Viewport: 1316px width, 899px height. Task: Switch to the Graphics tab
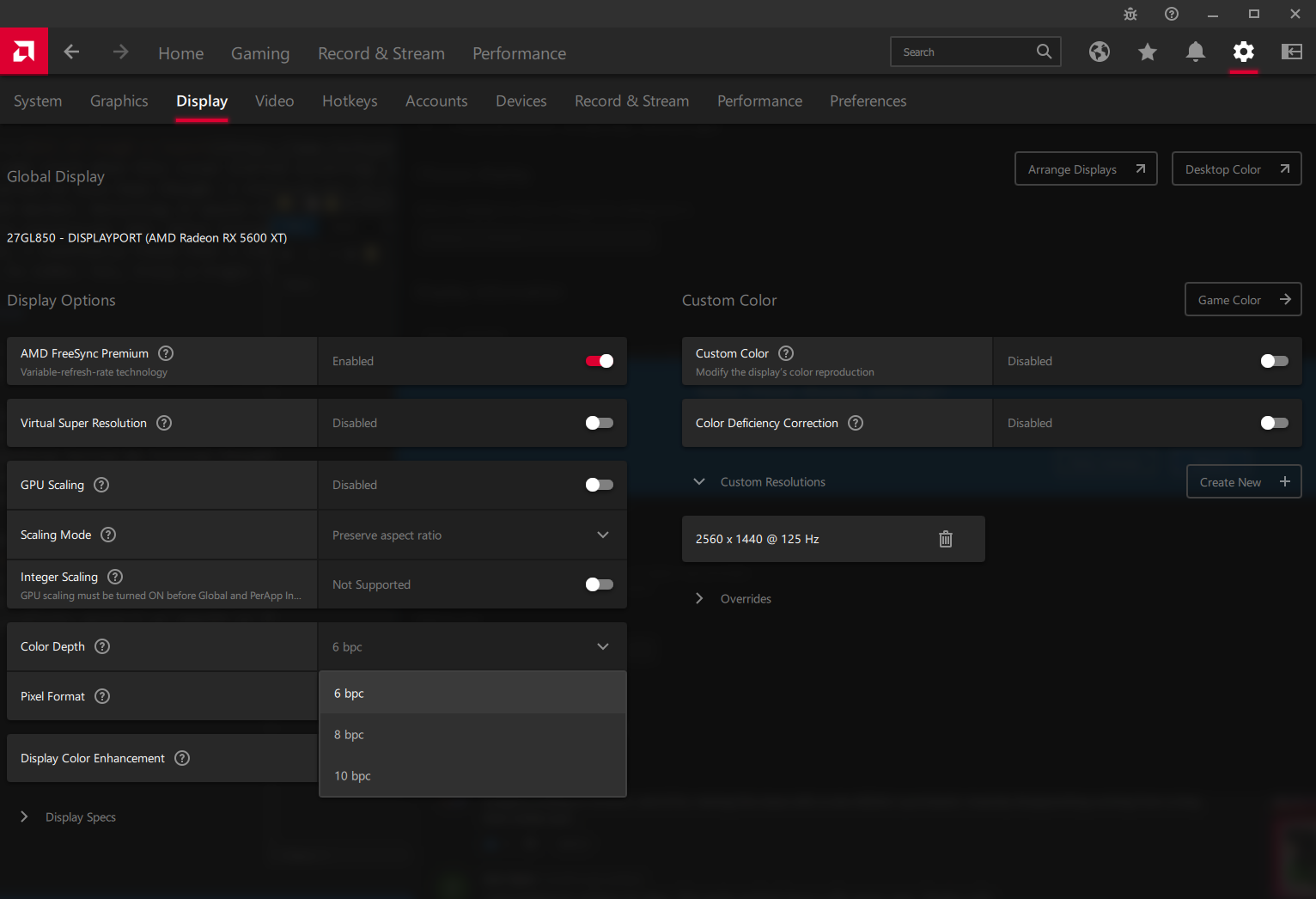pos(119,101)
